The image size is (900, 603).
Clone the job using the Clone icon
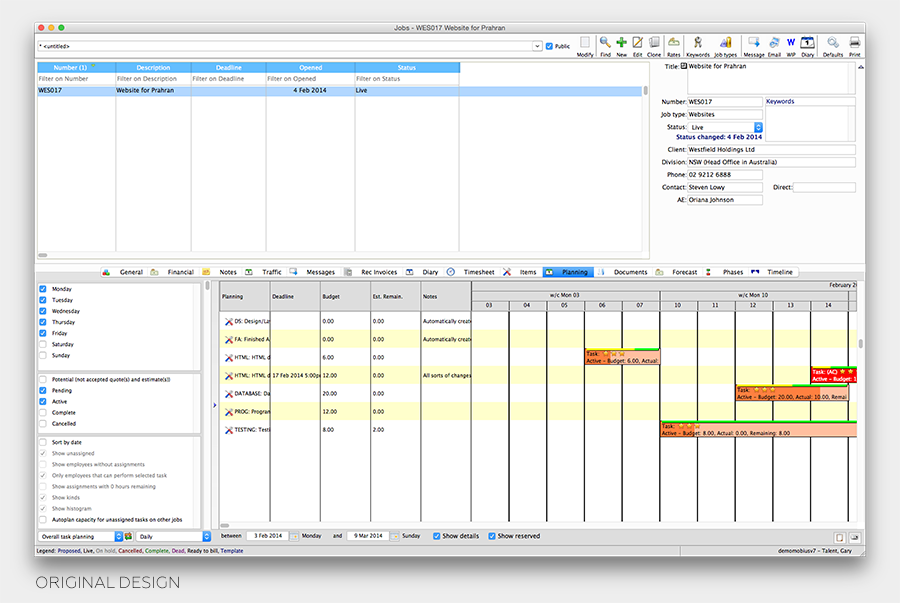(x=654, y=42)
